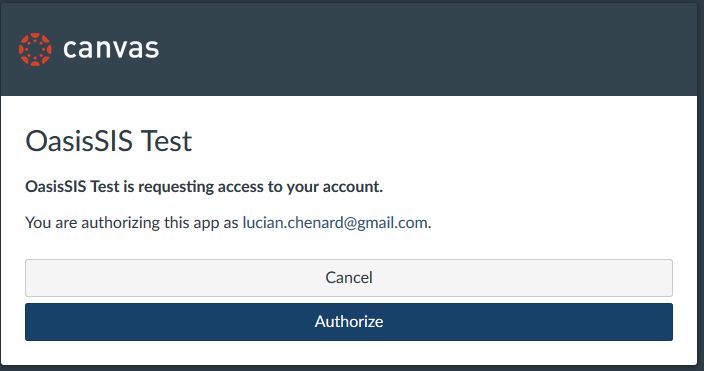Click the white canvas wordmark text

point(111,49)
